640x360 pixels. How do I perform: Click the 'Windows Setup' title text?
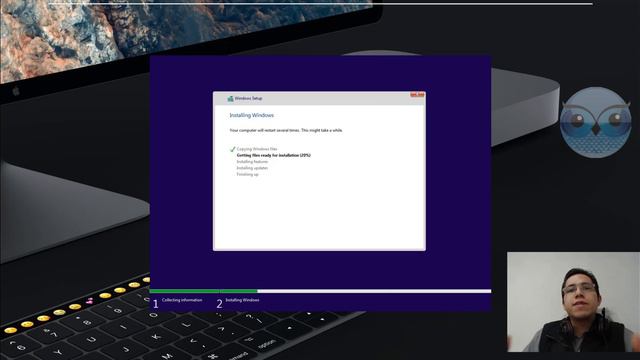tap(248, 98)
